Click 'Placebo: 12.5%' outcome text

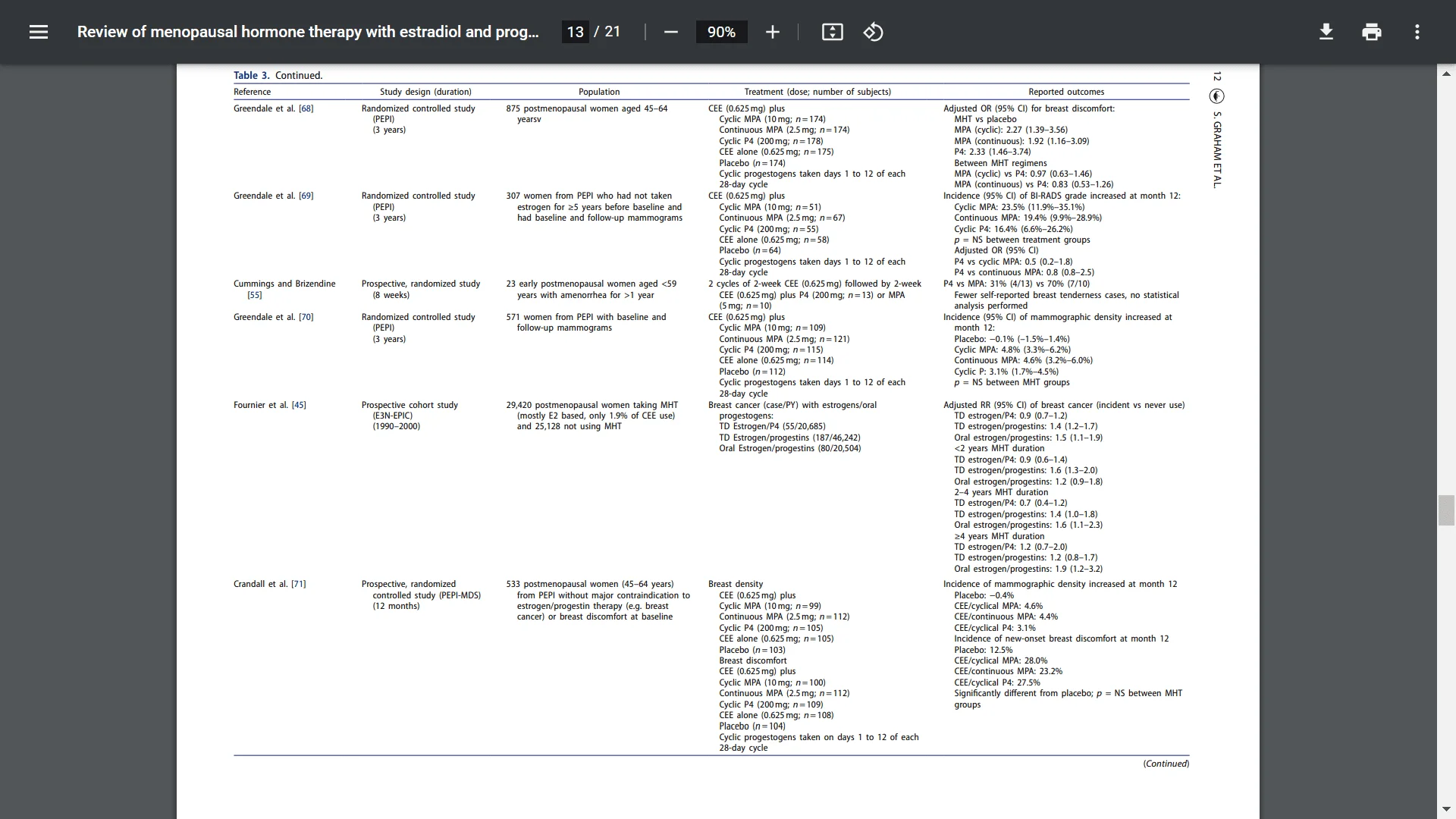point(984,650)
